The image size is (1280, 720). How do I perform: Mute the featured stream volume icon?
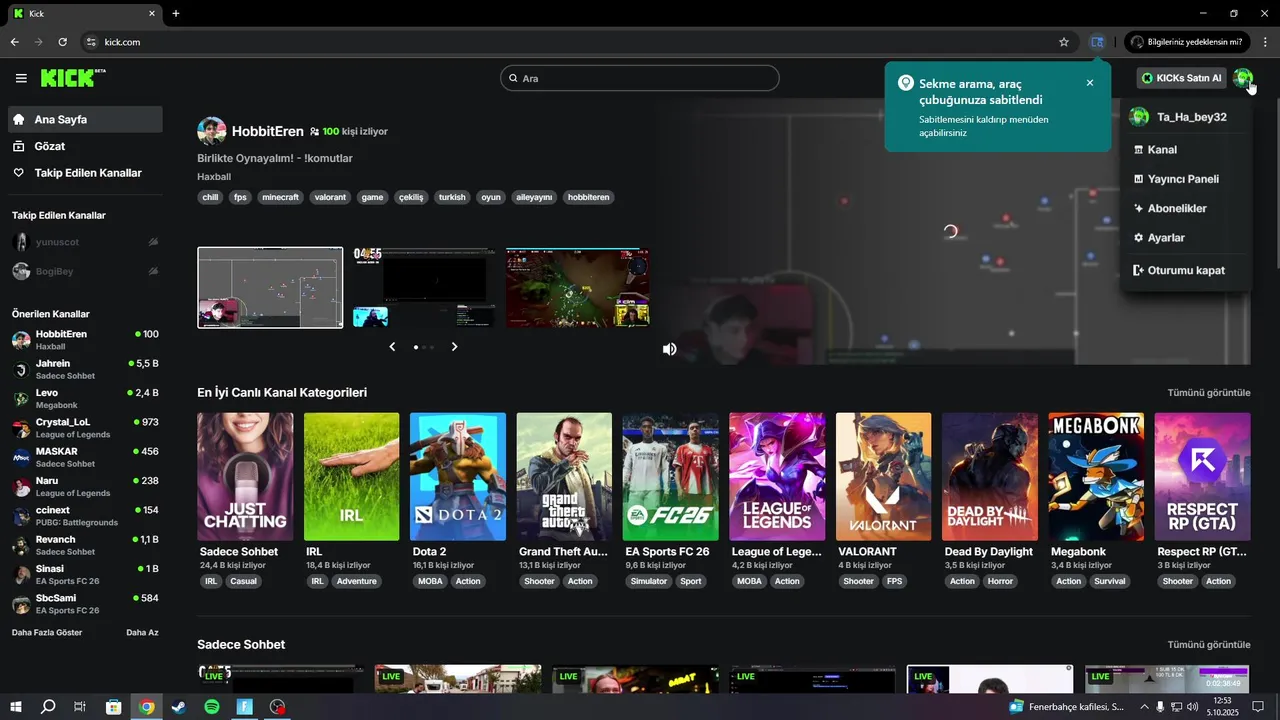(669, 349)
